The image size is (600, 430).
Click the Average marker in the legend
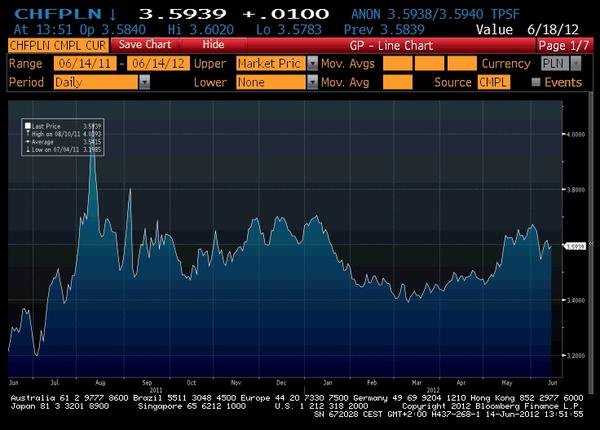tap(27, 141)
